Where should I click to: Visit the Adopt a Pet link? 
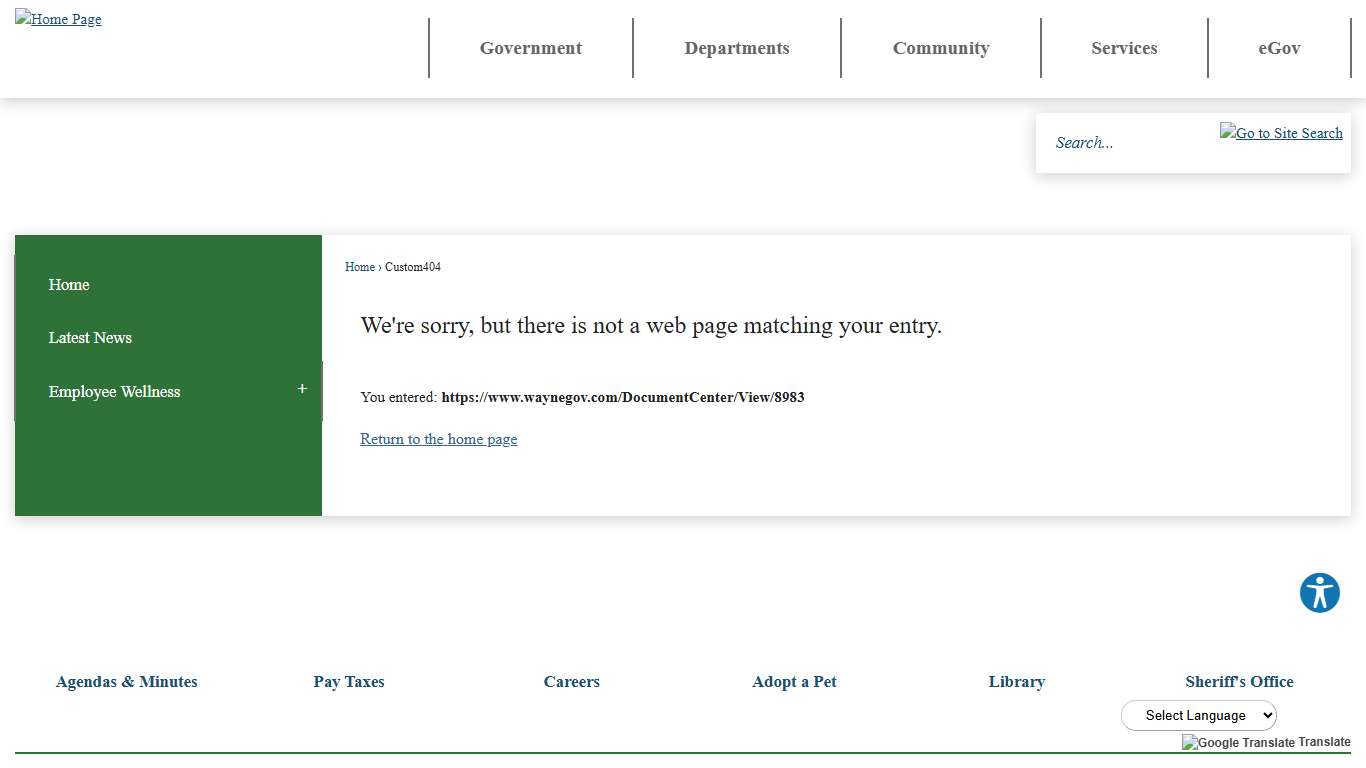794,682
